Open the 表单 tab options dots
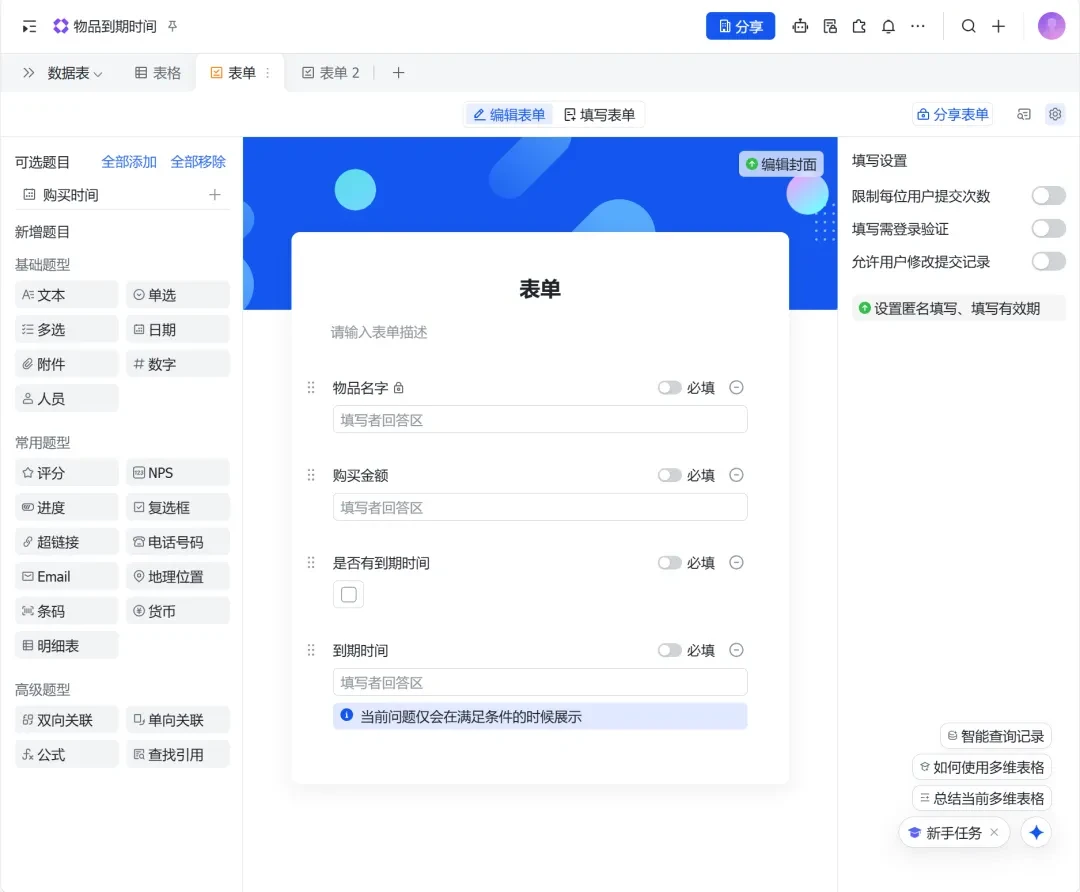Screen dimensions: 1080x892 pos(267,72)
